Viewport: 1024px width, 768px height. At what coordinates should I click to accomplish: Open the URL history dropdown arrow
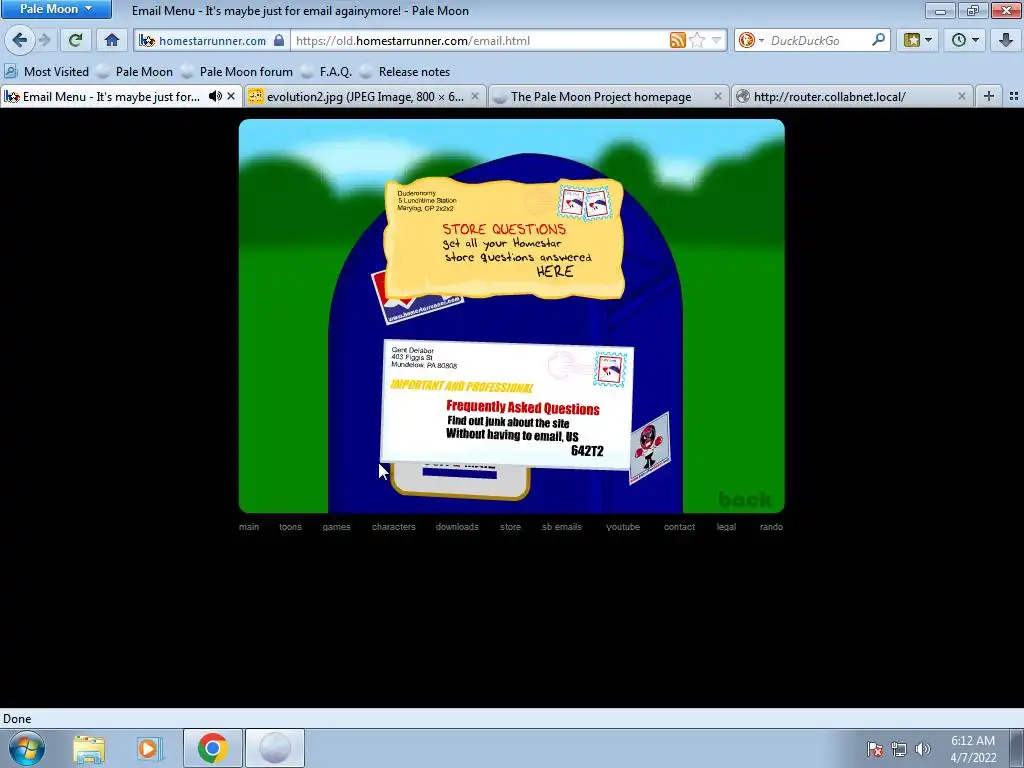(716, 40)
